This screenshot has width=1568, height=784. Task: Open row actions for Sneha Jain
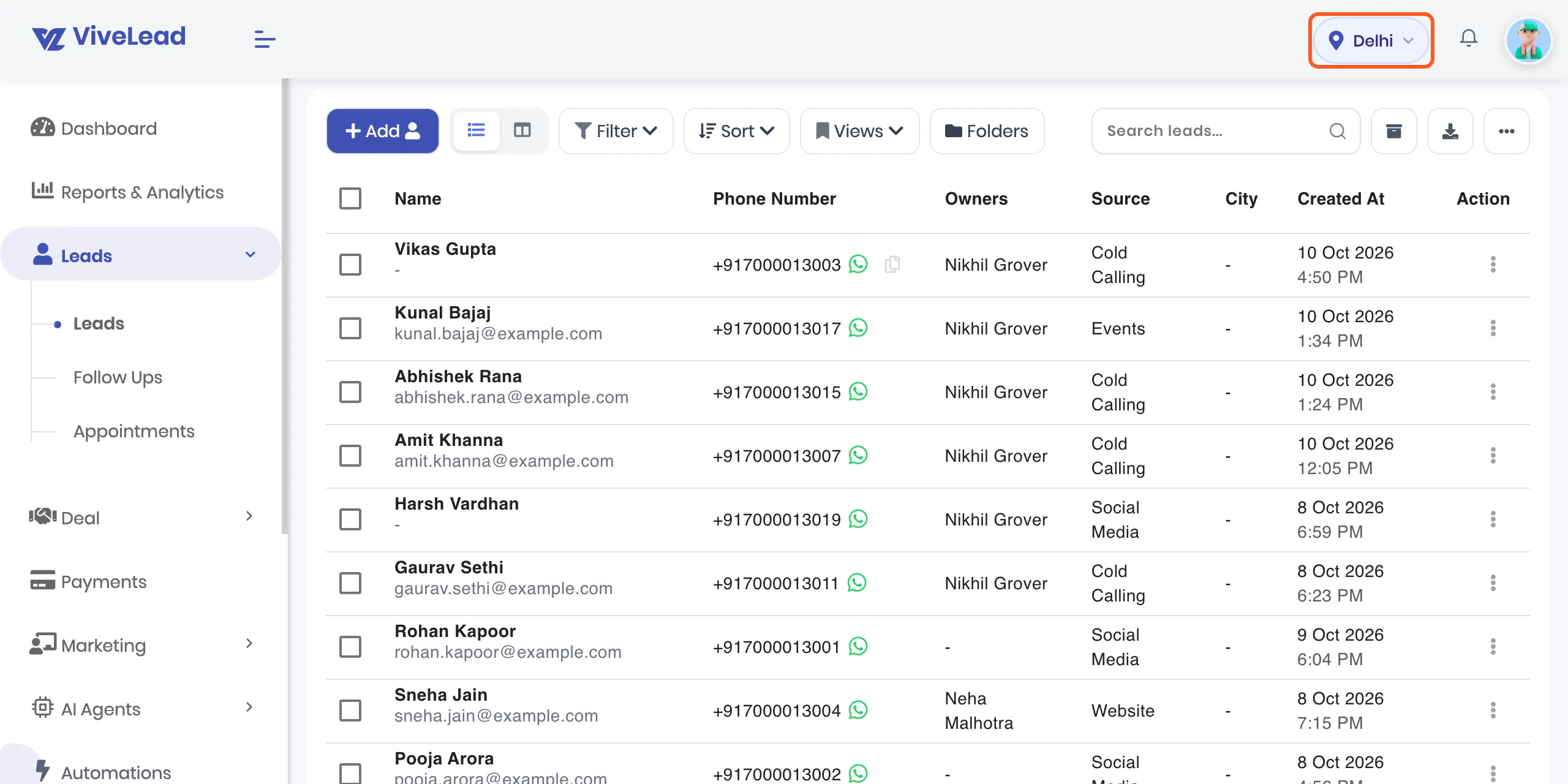(x=1493, y=710)
